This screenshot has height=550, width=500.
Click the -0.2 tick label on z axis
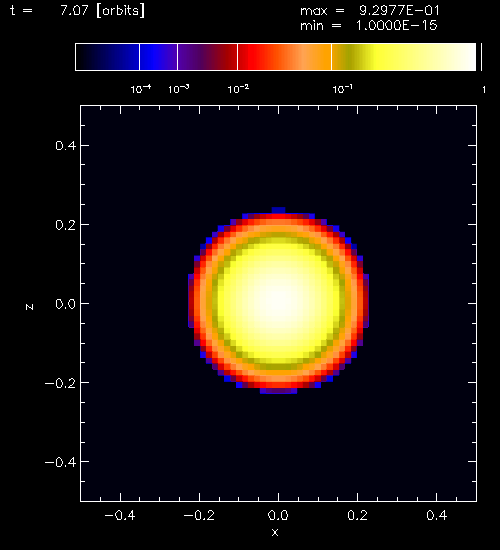point(60,383)
